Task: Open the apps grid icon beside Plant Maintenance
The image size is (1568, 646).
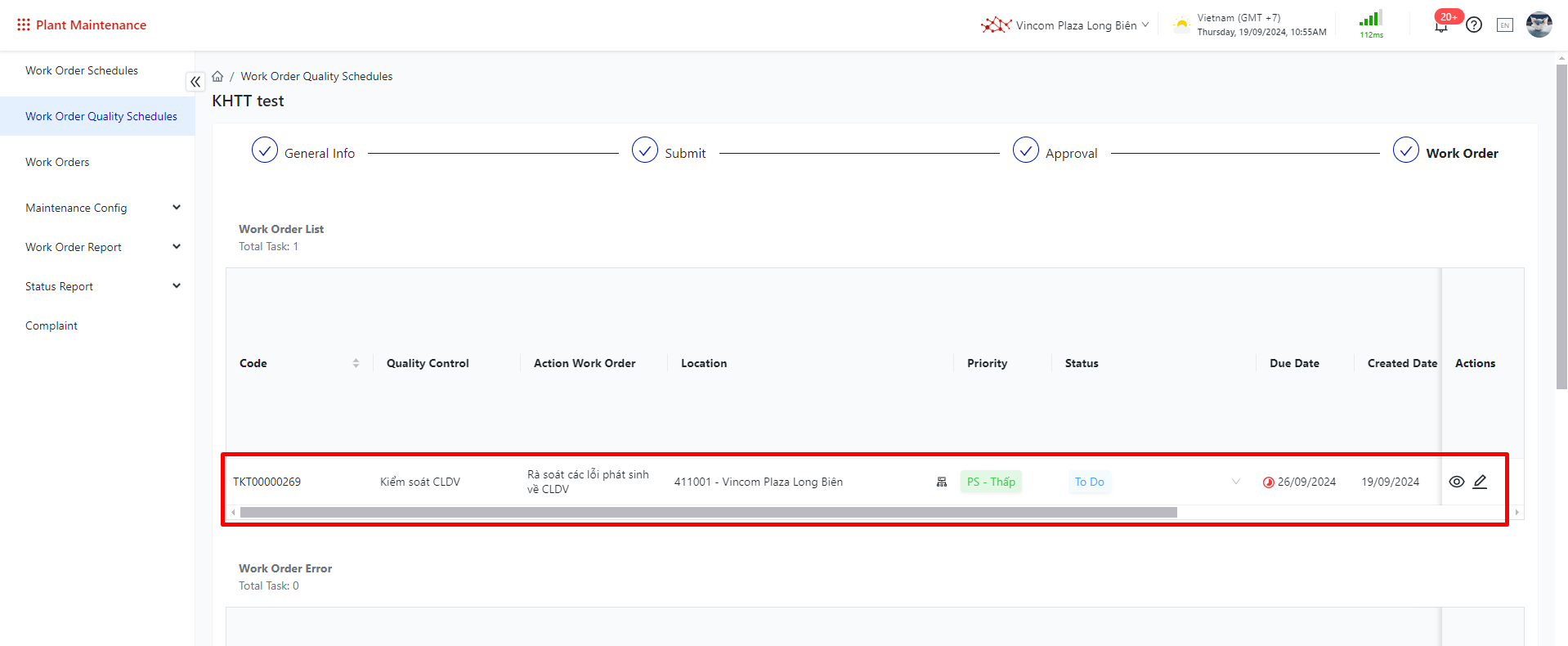Action: 23,25
